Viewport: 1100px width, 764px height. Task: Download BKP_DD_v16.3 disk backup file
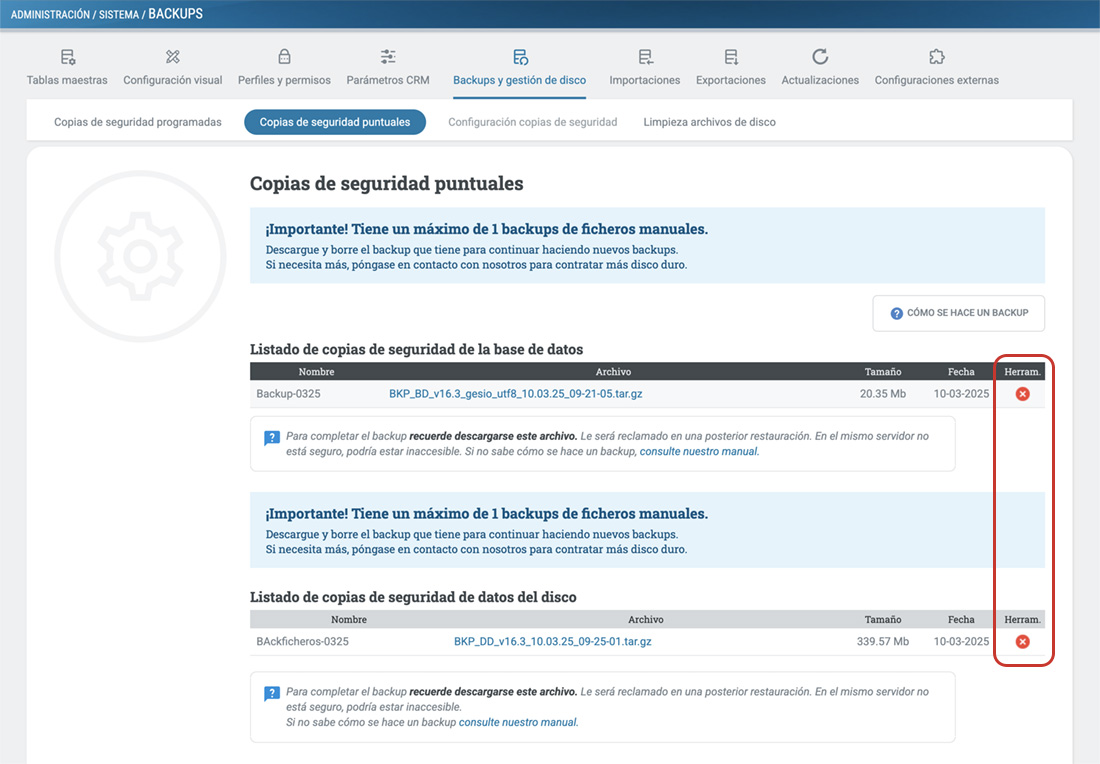click(x=553, y=641)
